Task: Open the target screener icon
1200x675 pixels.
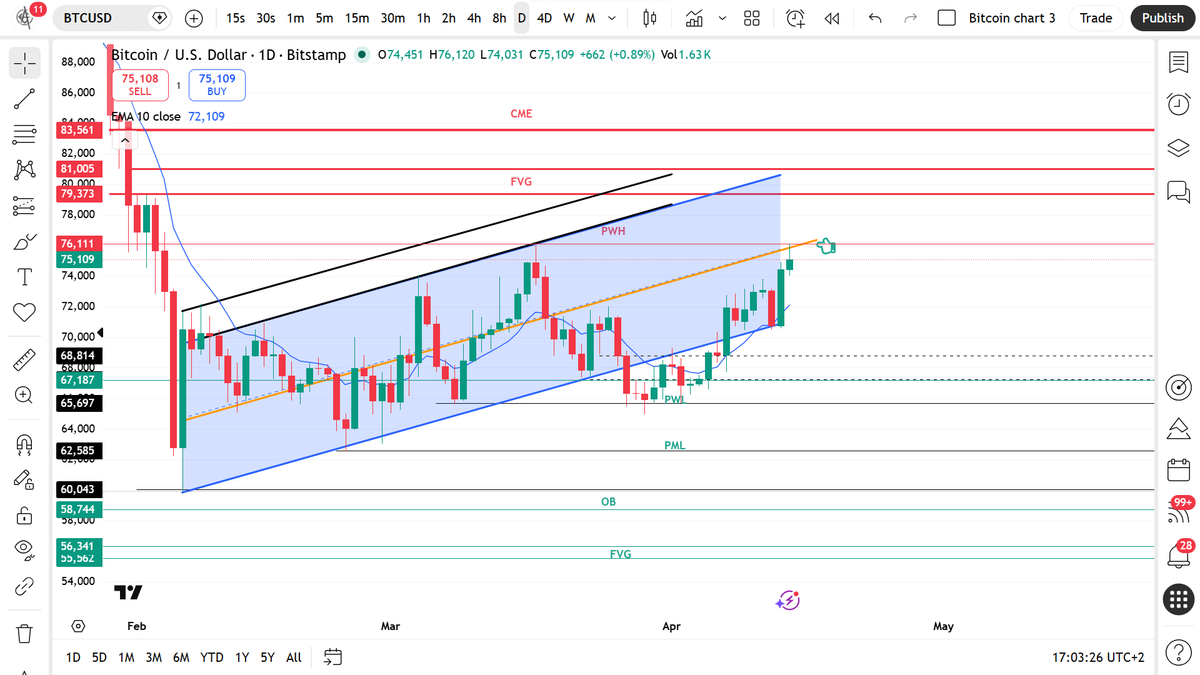Action: click(x=1178, y=387)
